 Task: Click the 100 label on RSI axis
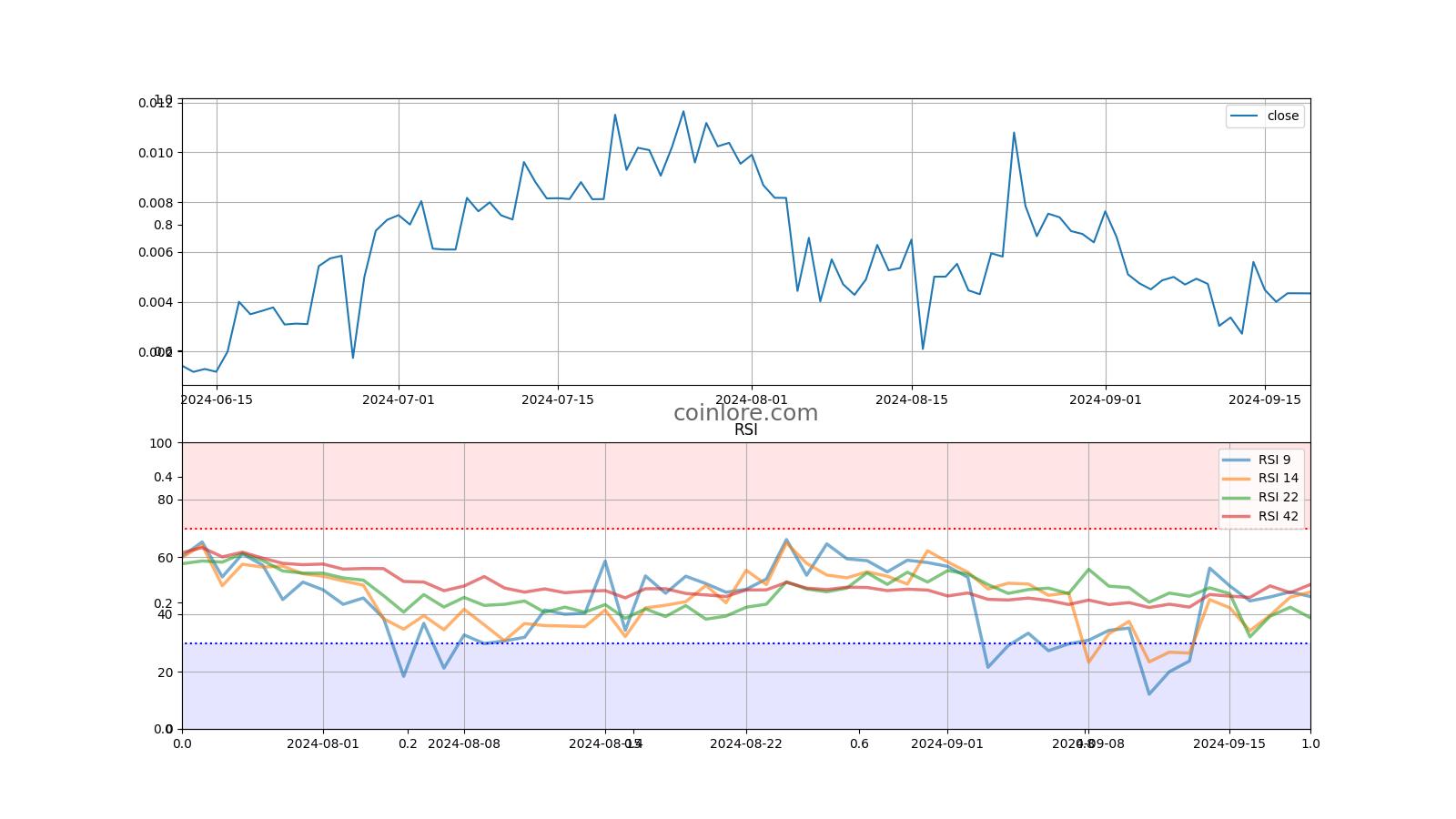click(x=161, y=443)
